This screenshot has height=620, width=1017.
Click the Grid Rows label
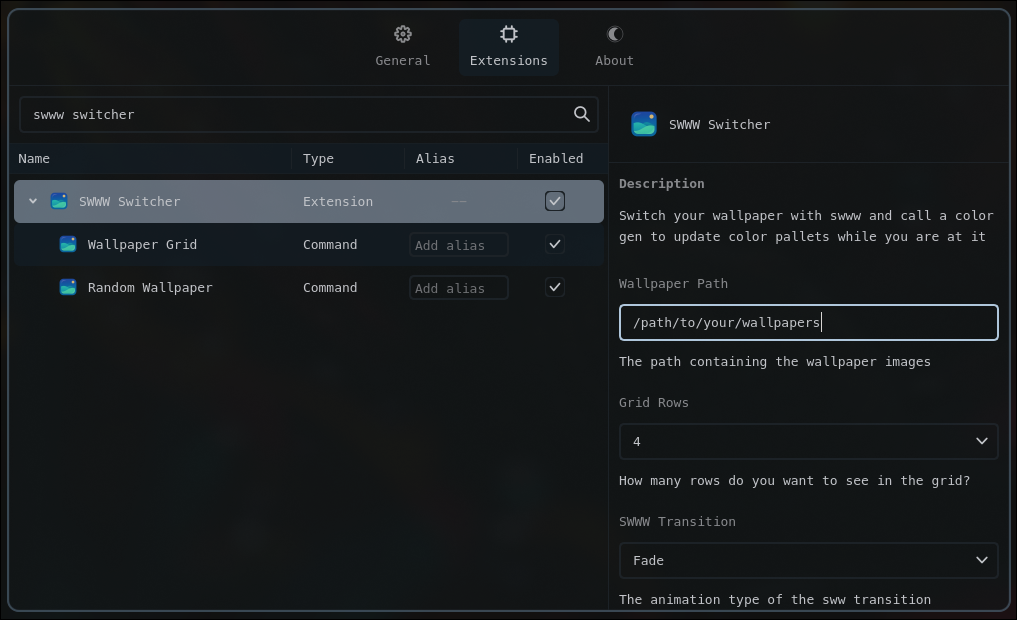click(x=654, y=402)
